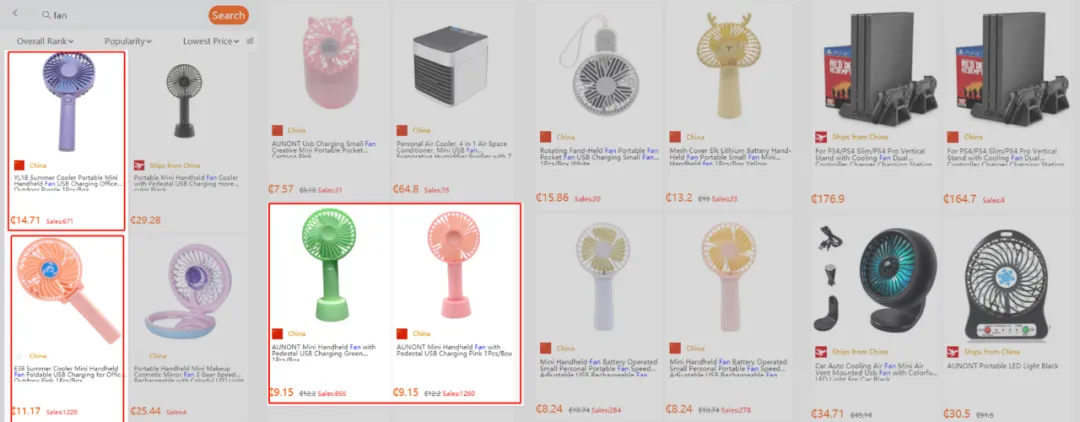The width and height of the screenshot is (1080, 422).
Task: Click Ships from China icon for AUNONT LED Light
Action: click(x=953, y=352)
